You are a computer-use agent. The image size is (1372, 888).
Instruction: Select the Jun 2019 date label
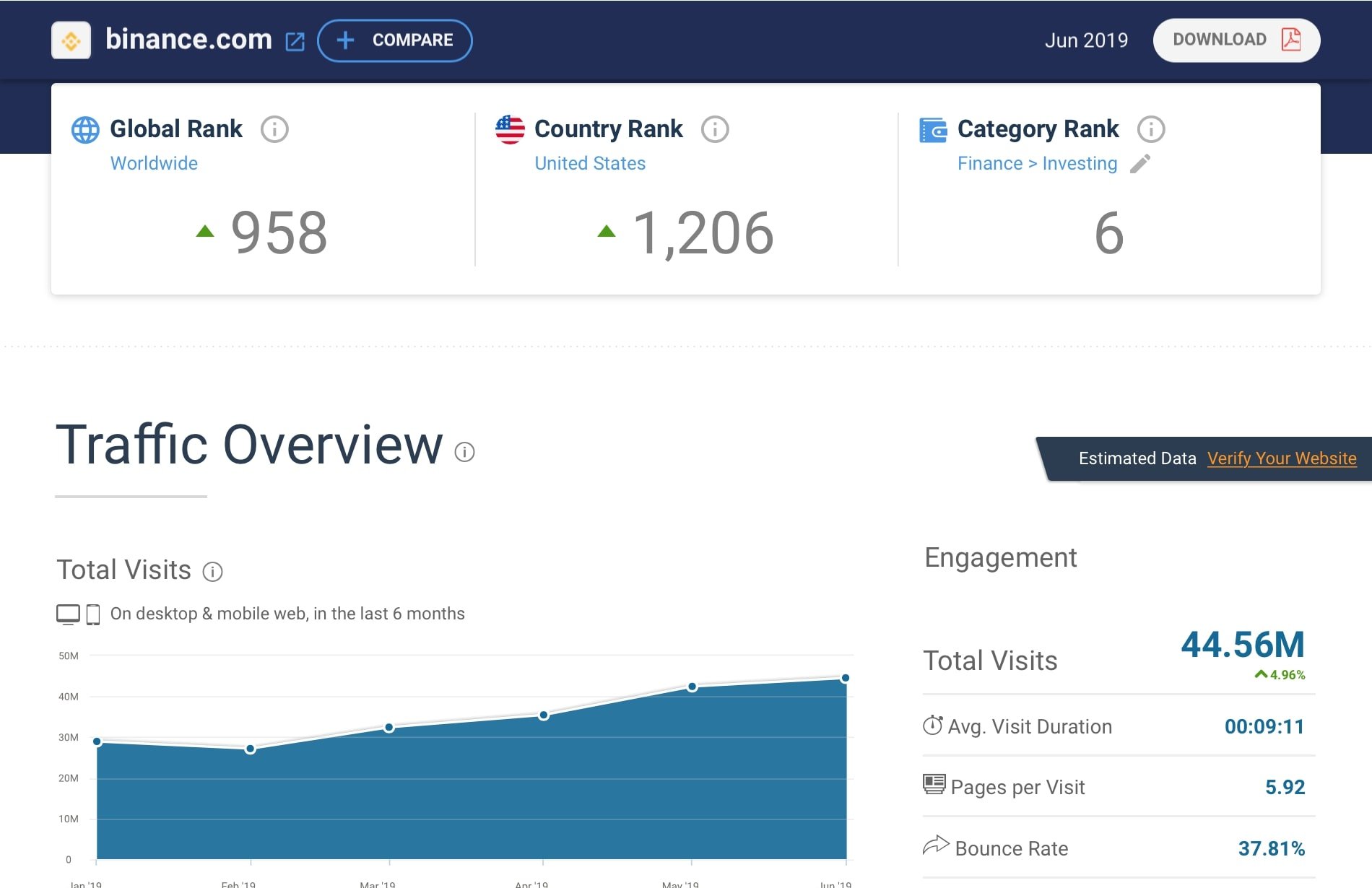(1086, 40)
